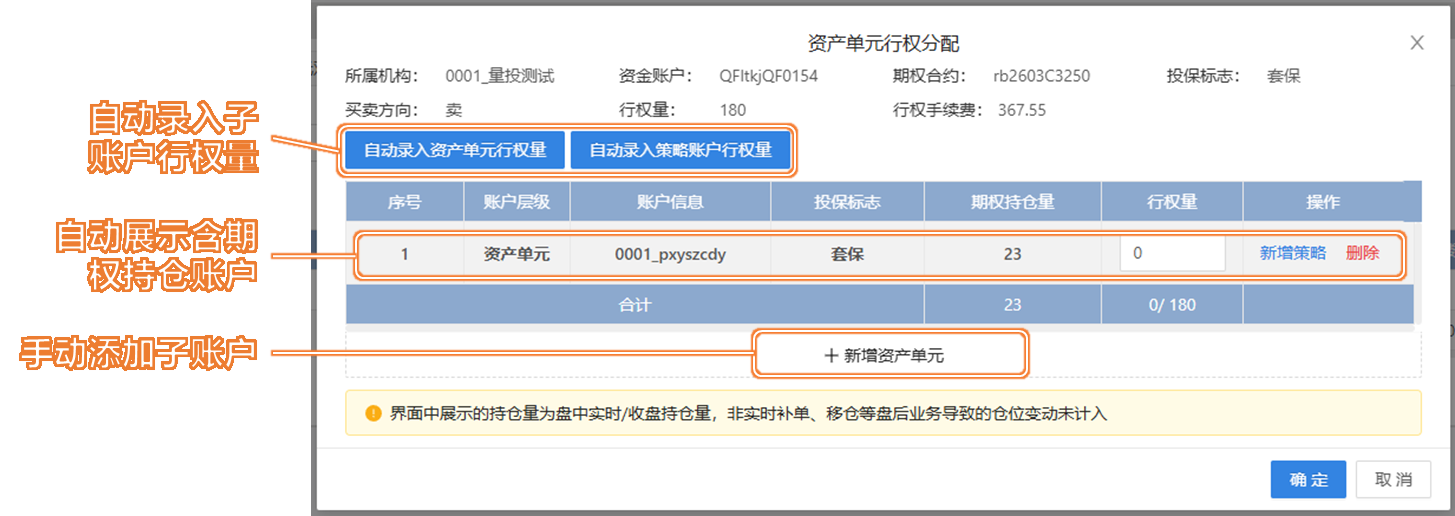Close the 资产单元行权分配 dialog
This screenshot has width=1455, height=516.
click(x=1416, y=43)
